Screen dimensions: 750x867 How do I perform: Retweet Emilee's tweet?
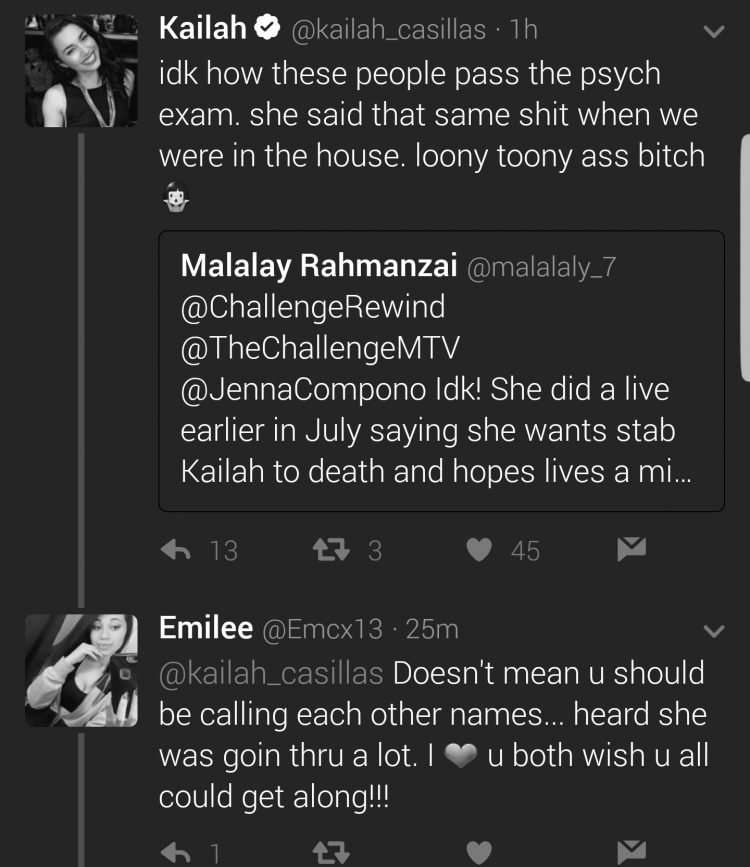point(331,853)
